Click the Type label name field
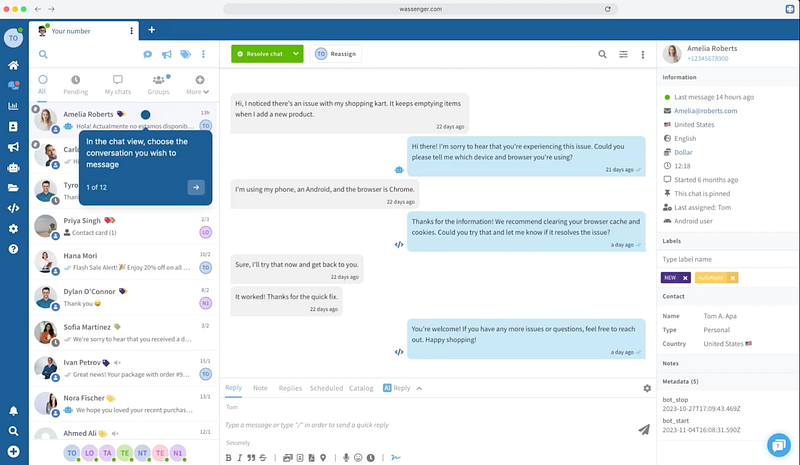 [727, 258]
